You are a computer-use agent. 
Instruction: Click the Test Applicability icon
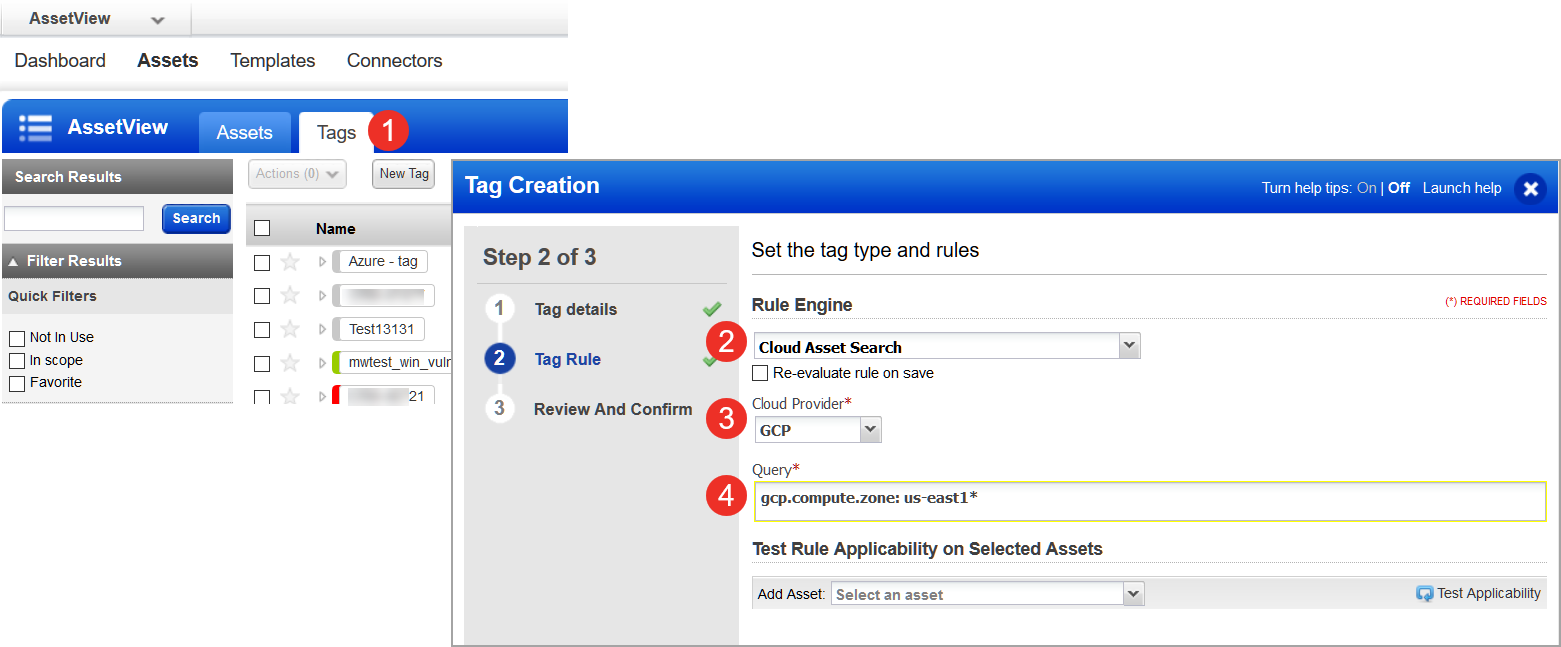point(1424,592)
